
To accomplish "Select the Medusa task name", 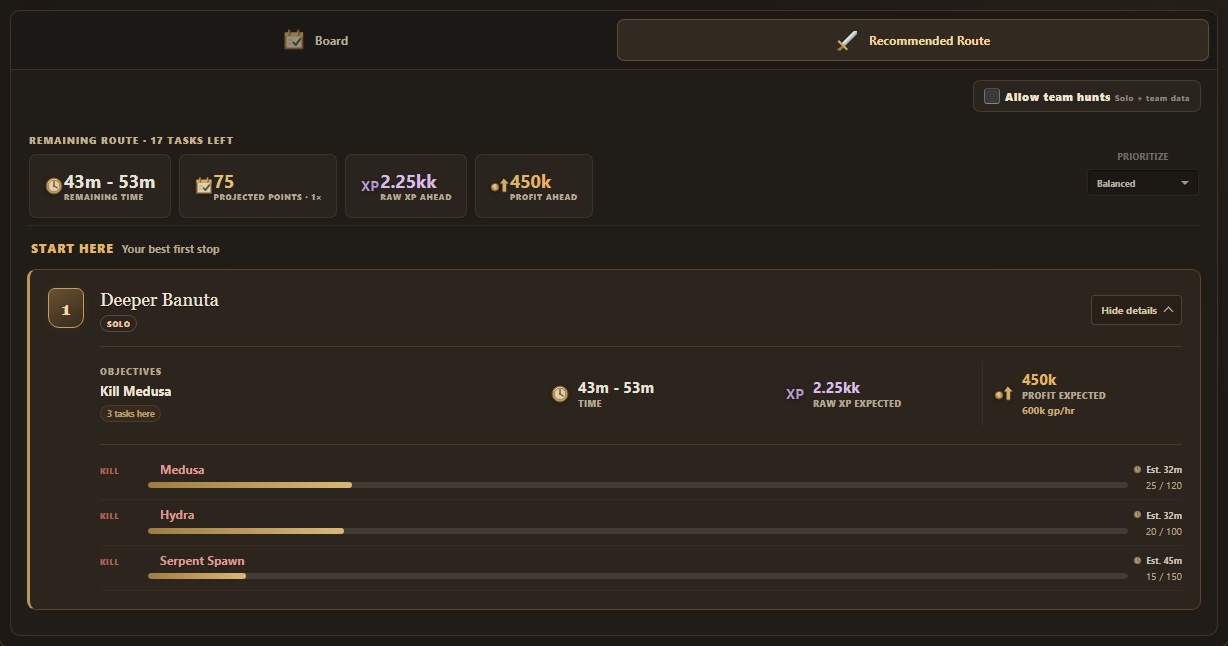I will click(x=182, y=469).
